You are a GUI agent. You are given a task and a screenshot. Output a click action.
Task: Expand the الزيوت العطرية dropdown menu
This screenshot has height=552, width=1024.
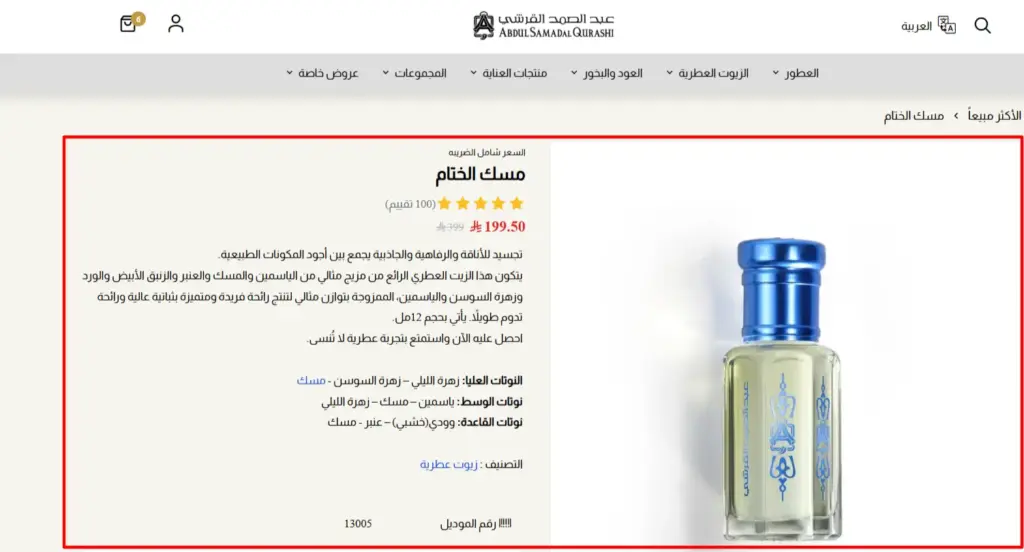coord(707,73)
